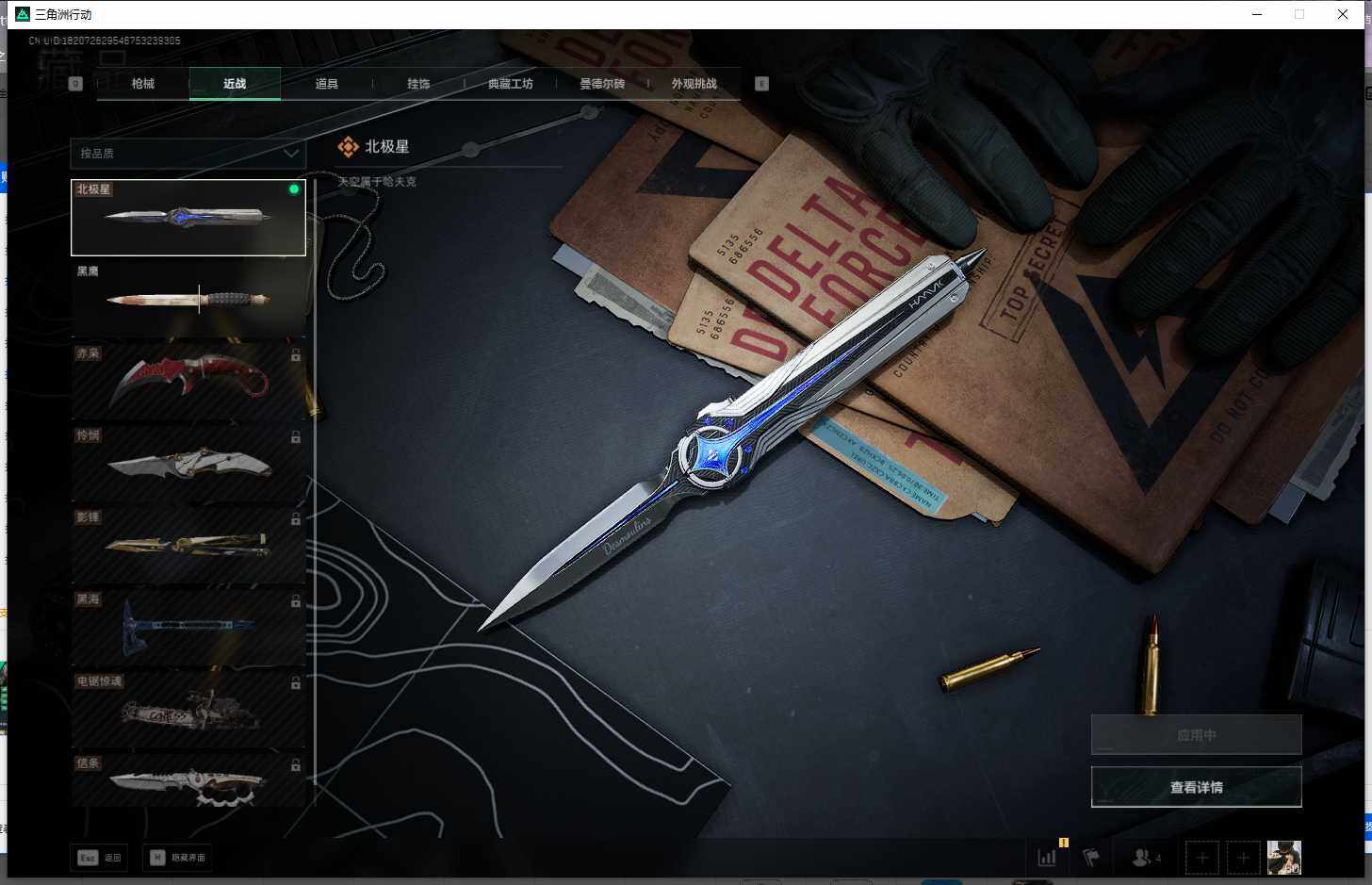Open the 道具 tab
This screenshot has width=1372, height=885.
pyautogui.click(x=327, y=84)
